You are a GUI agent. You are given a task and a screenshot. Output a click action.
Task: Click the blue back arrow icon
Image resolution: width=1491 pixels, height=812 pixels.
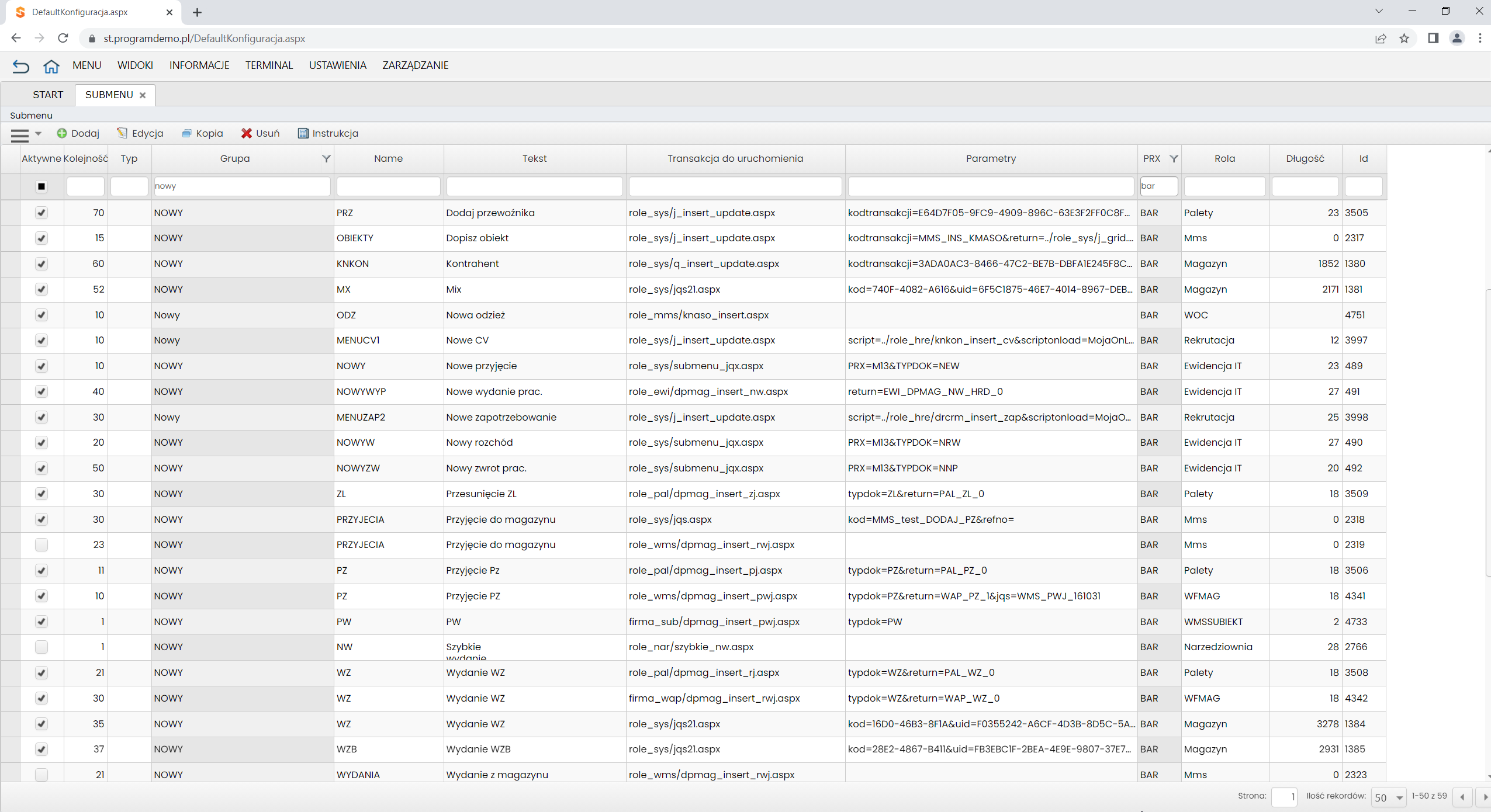tap(20, 66)
